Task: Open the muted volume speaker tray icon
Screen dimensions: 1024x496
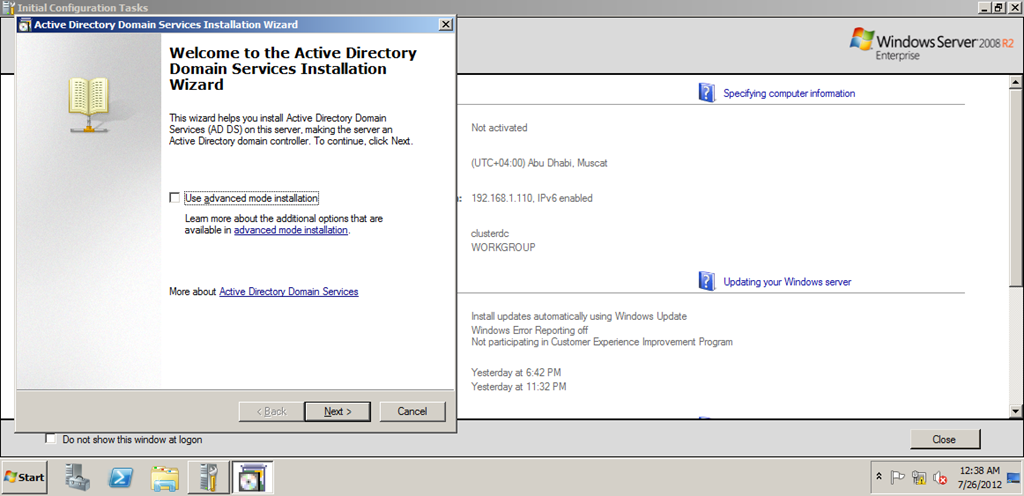Action: (x=940, y=478)
